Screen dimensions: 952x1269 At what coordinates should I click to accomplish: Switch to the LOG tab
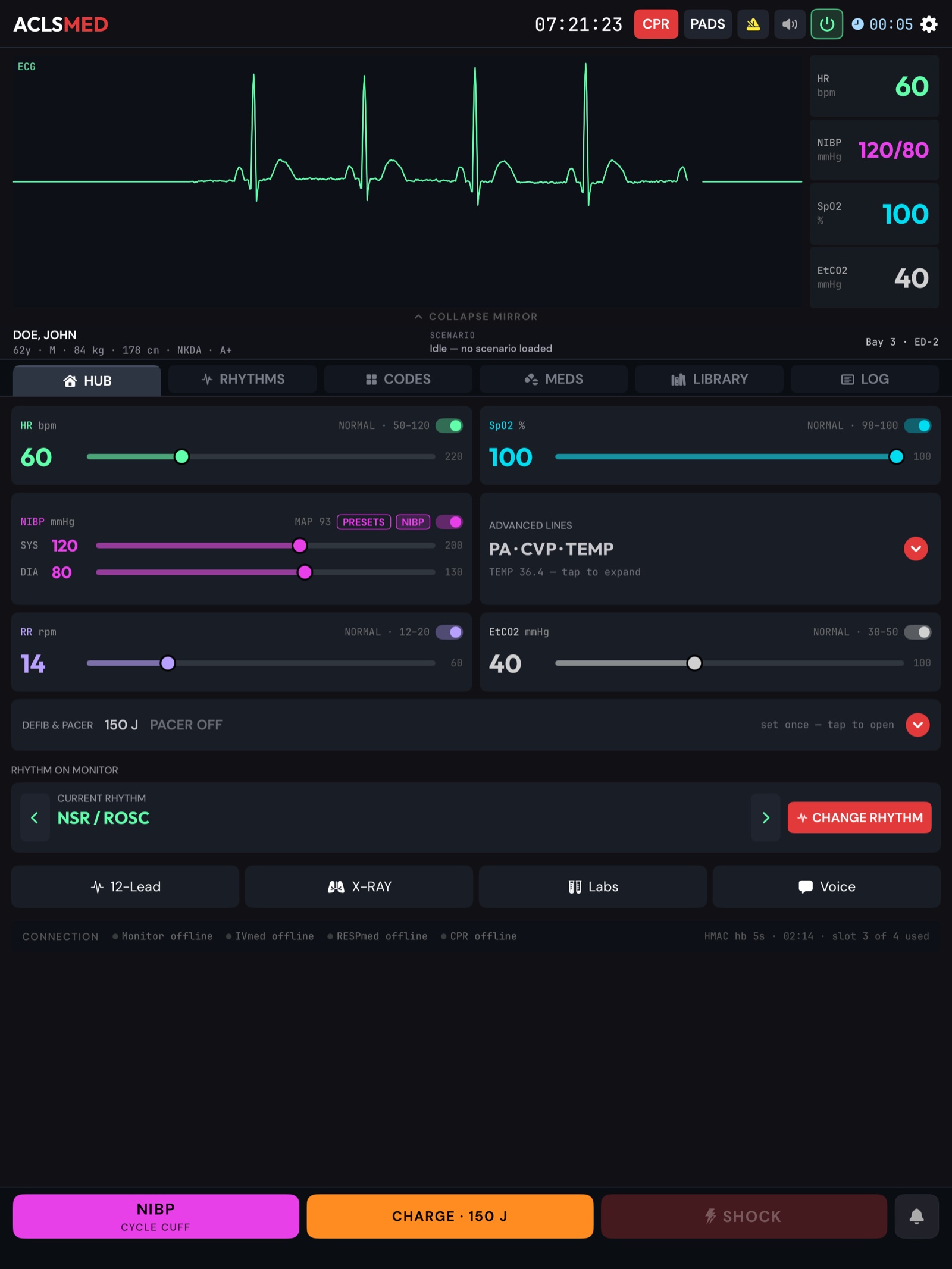pyautogui.click(x=865, y=379)
